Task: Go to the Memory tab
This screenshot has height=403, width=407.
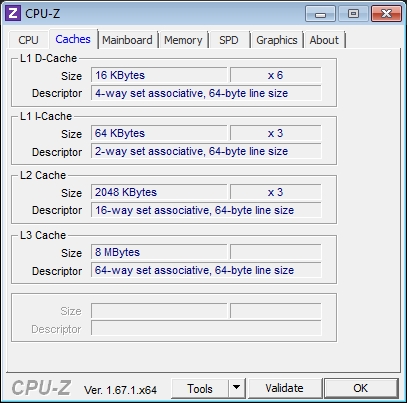Action: [x=183, y=40]
